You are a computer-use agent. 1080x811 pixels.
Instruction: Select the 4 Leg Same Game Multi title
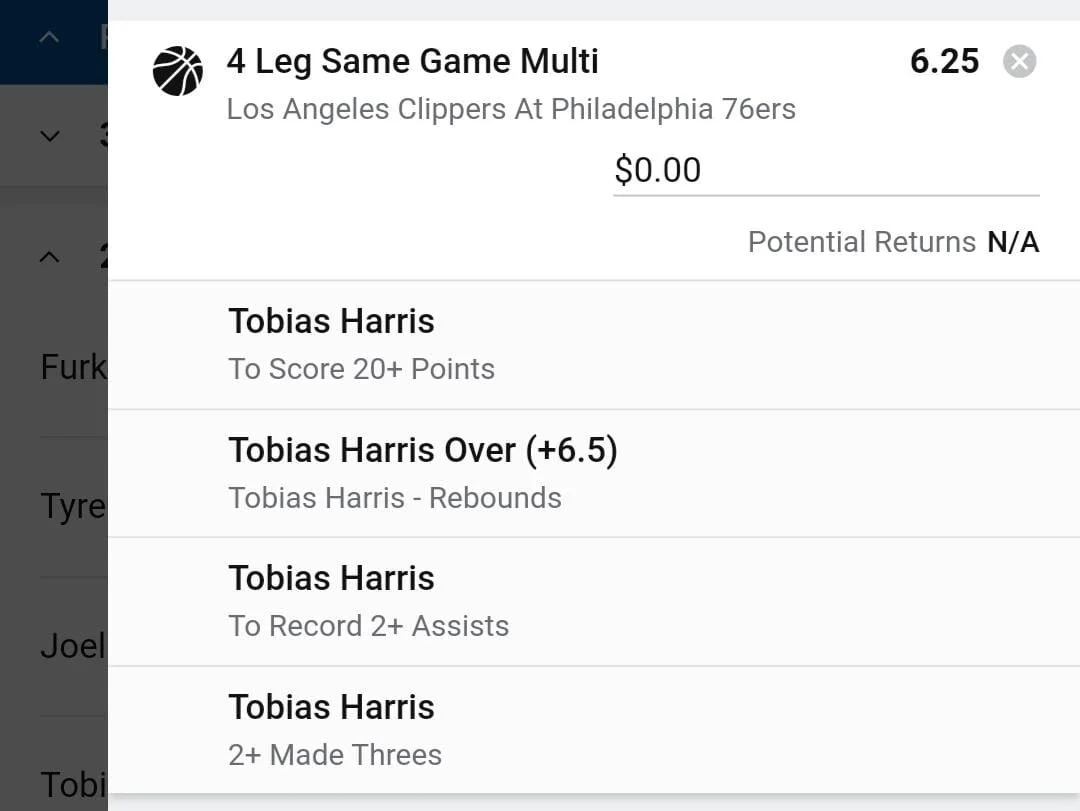click(x=412, y=62)
